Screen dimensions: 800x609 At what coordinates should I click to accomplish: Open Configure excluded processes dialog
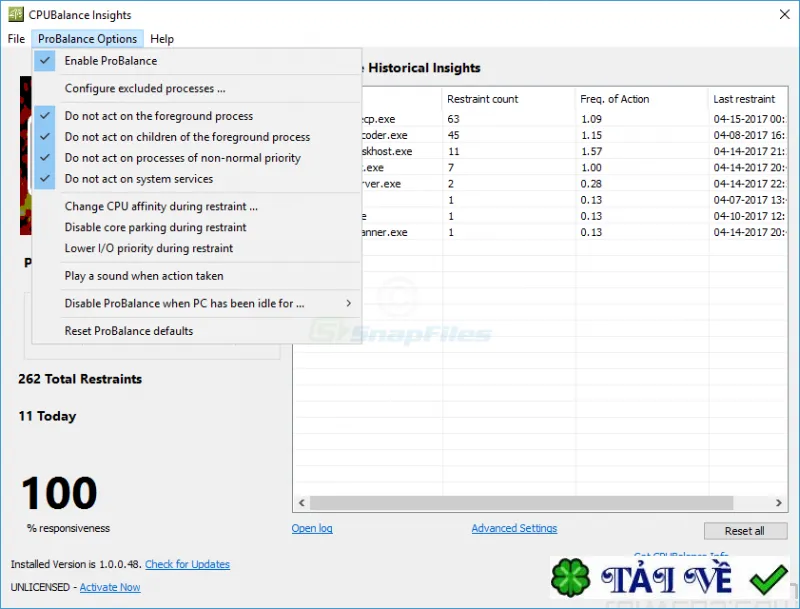[x=196, y=88]
